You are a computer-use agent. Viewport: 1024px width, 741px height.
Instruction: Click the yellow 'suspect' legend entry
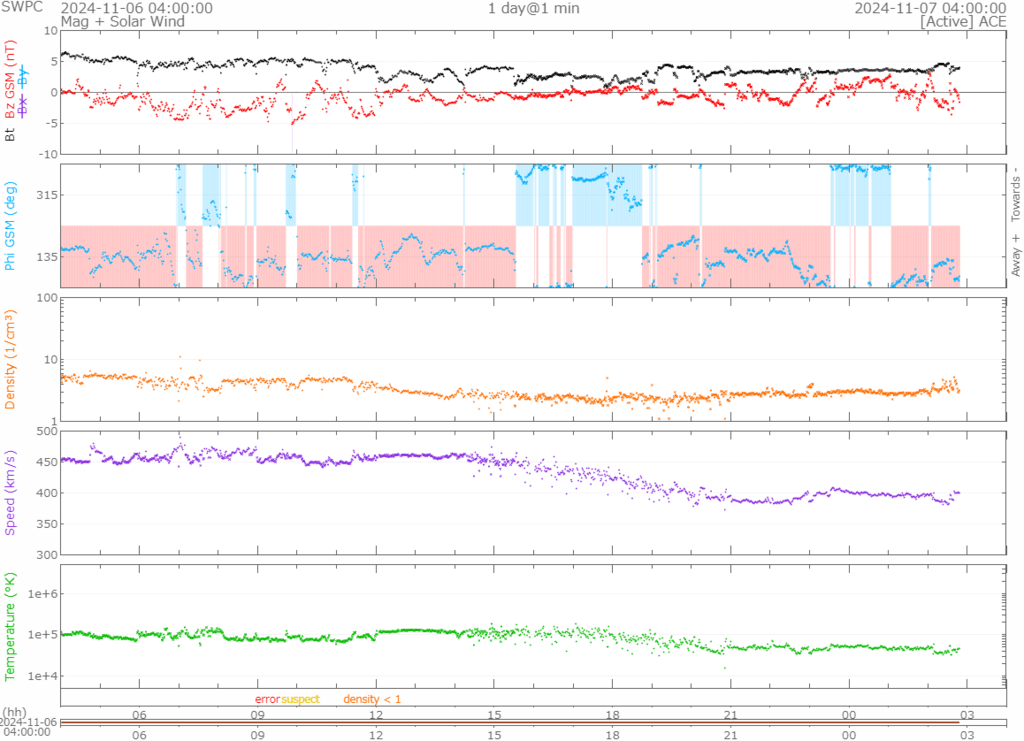coord(300,699)
